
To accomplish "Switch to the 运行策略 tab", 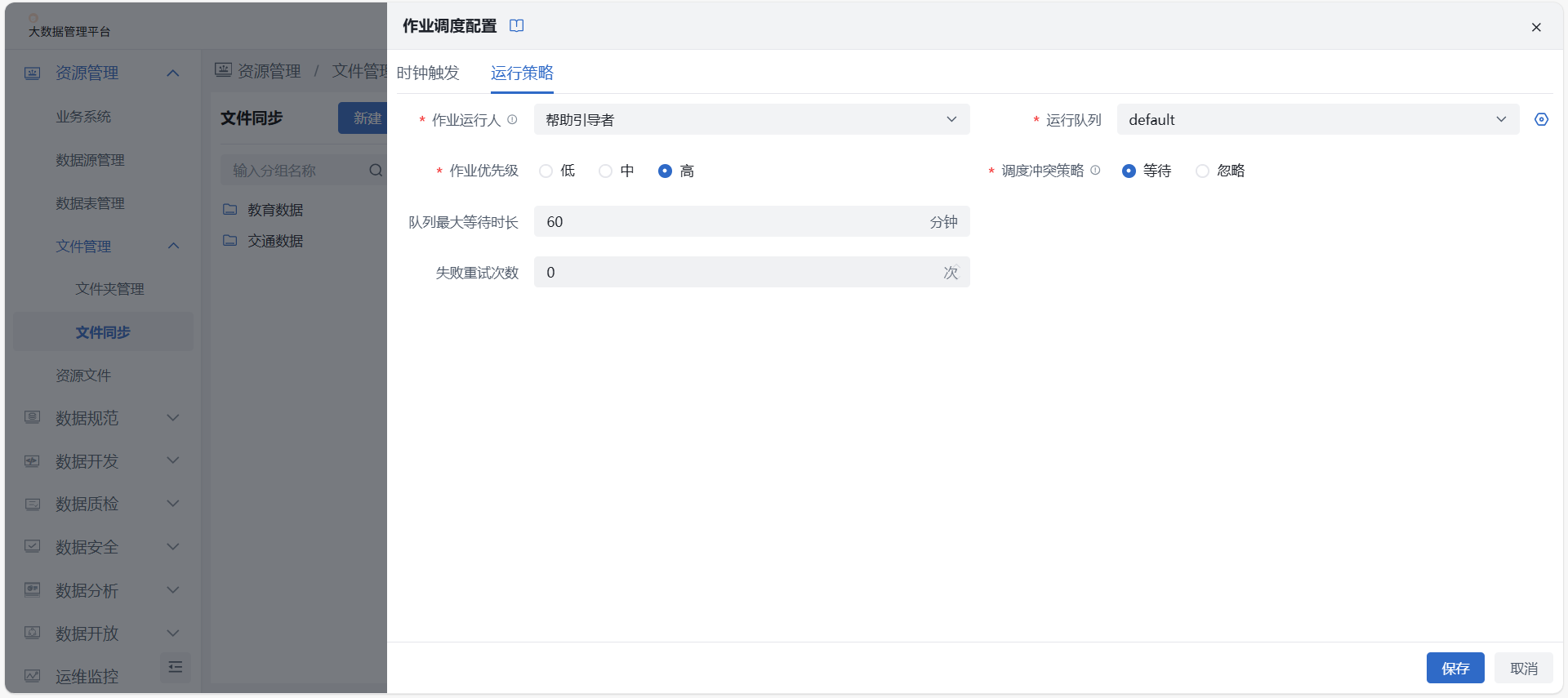I will [x=522, y=73].
